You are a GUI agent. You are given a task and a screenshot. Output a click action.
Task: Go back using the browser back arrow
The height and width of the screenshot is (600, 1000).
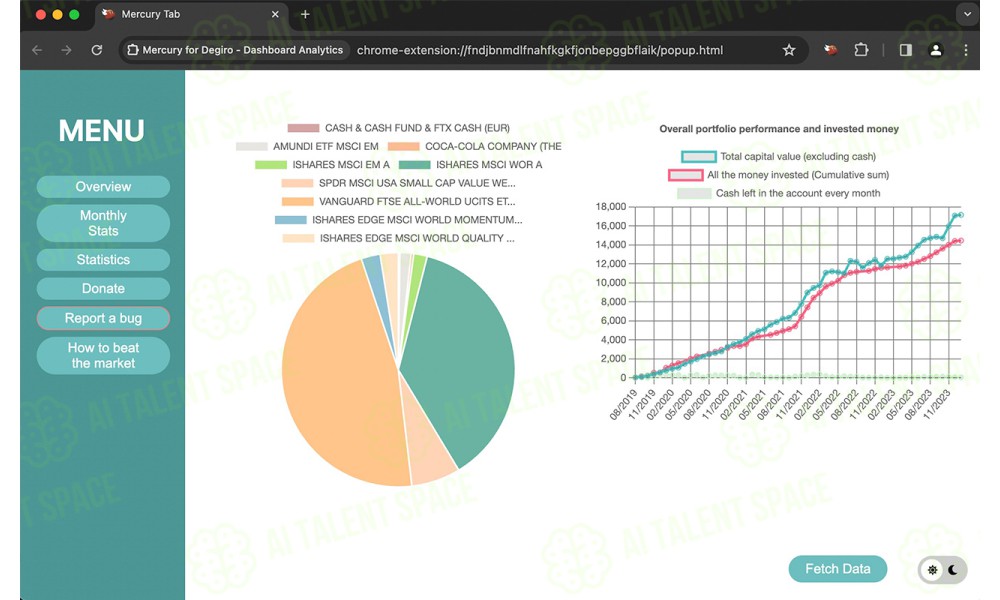click(x=37, y=50)
